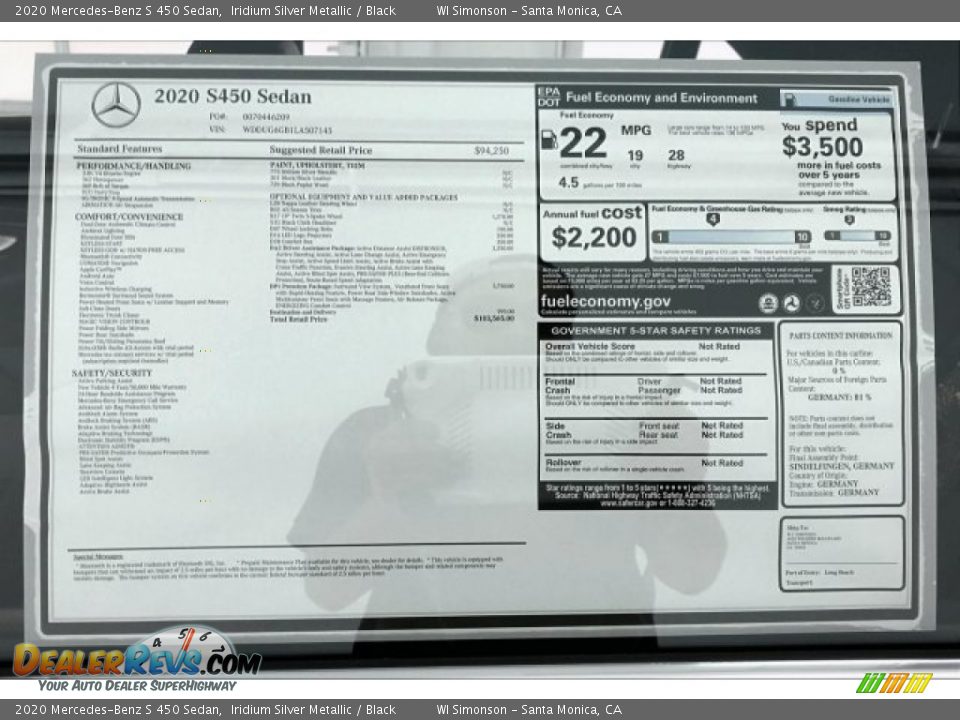Viewport: 960px width, 720px height.
Task: Select the $94,250 price value
Action: tap(491, 151)
